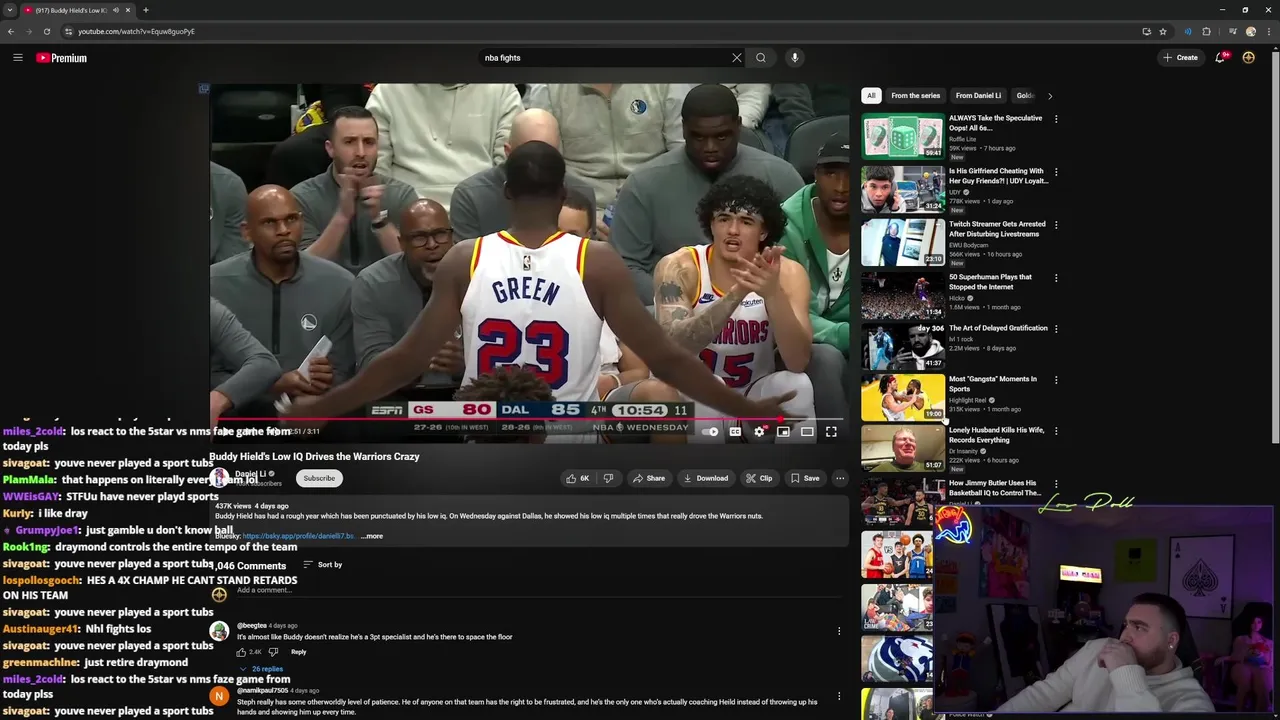The image size is (1280, 720).
Task: Bookmark this page with the star icon
Action: pyautogui.click(x=1163, y=31)
